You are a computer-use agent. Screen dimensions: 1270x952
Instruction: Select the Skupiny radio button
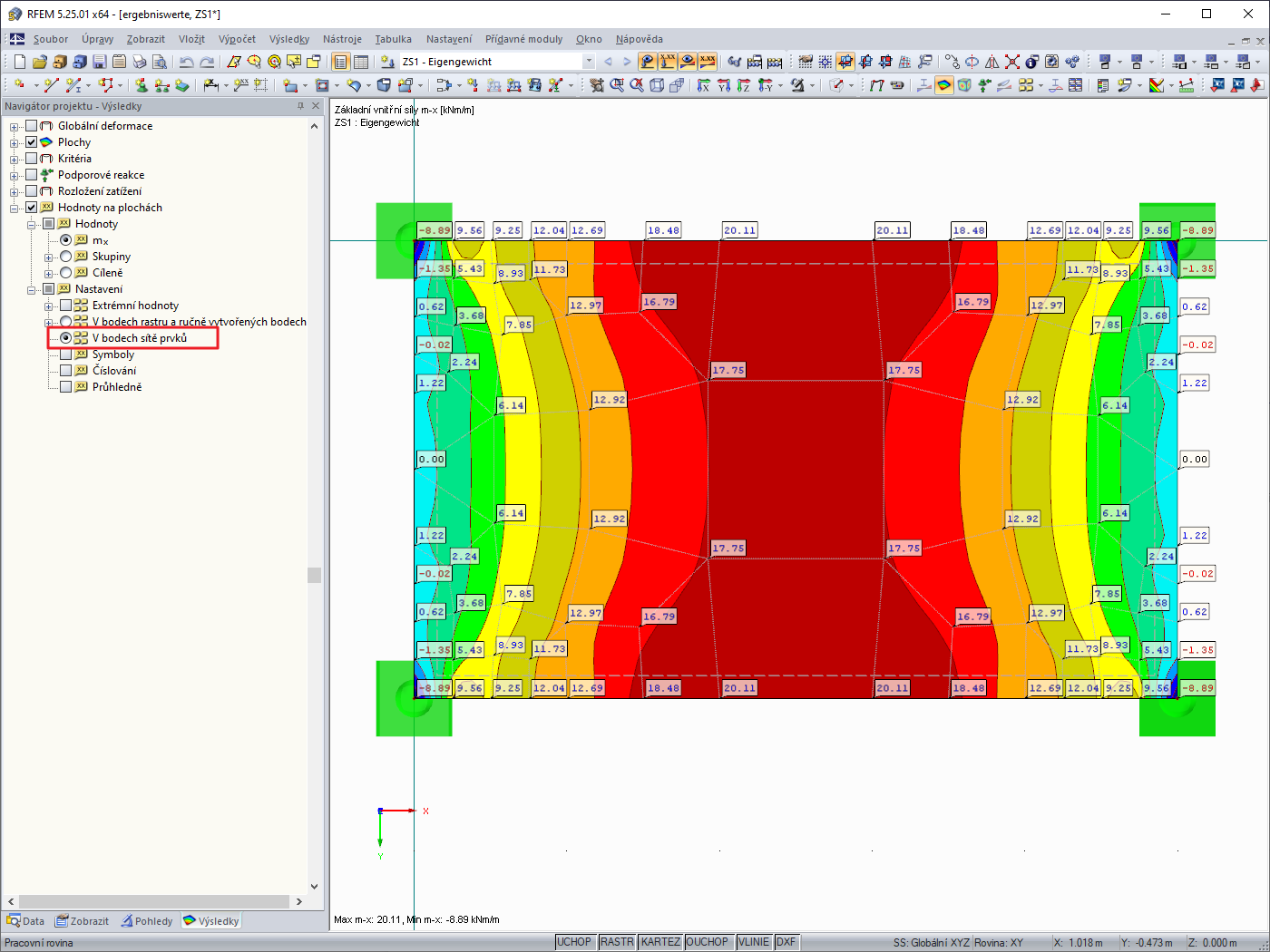[66, 257]
